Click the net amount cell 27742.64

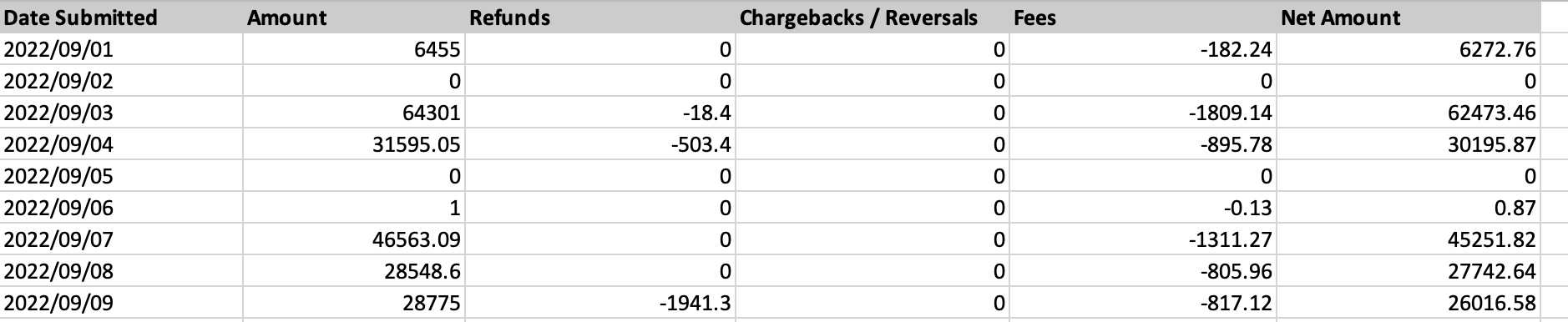click(1409, 271)
